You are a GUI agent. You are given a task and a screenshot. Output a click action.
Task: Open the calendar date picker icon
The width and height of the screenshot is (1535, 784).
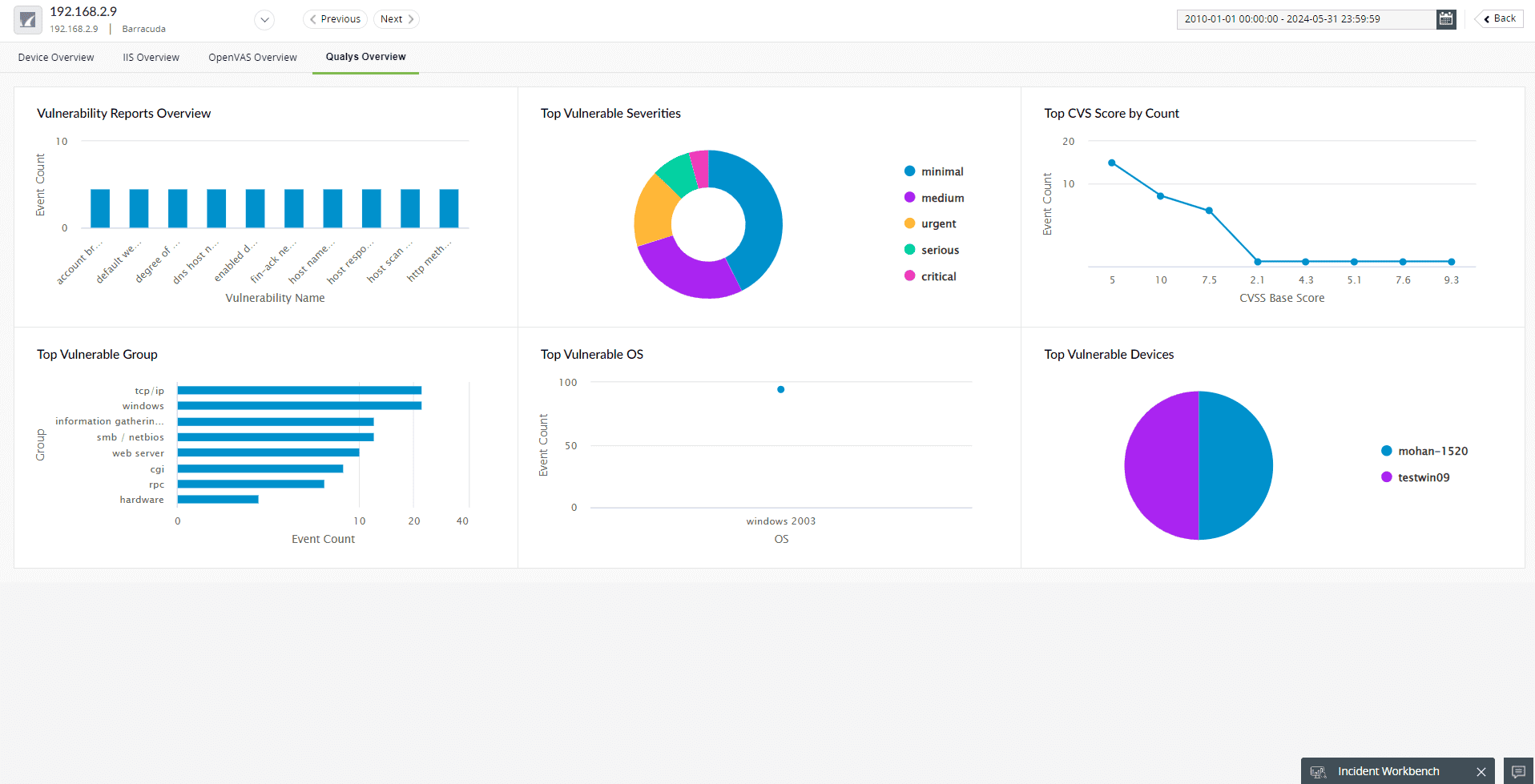(x=1446, y=19)
